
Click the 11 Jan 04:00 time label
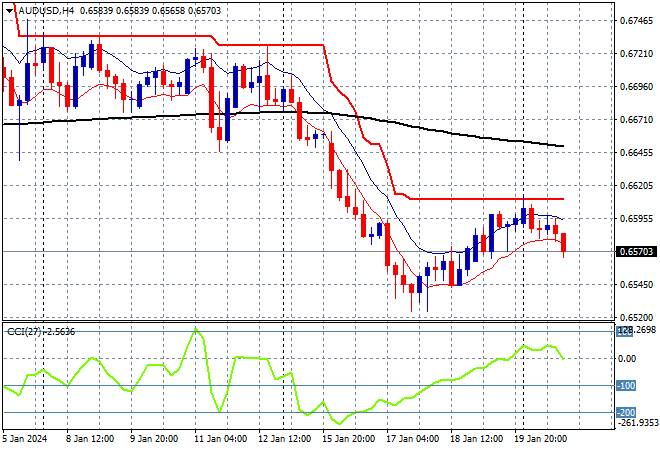[220, 439]
